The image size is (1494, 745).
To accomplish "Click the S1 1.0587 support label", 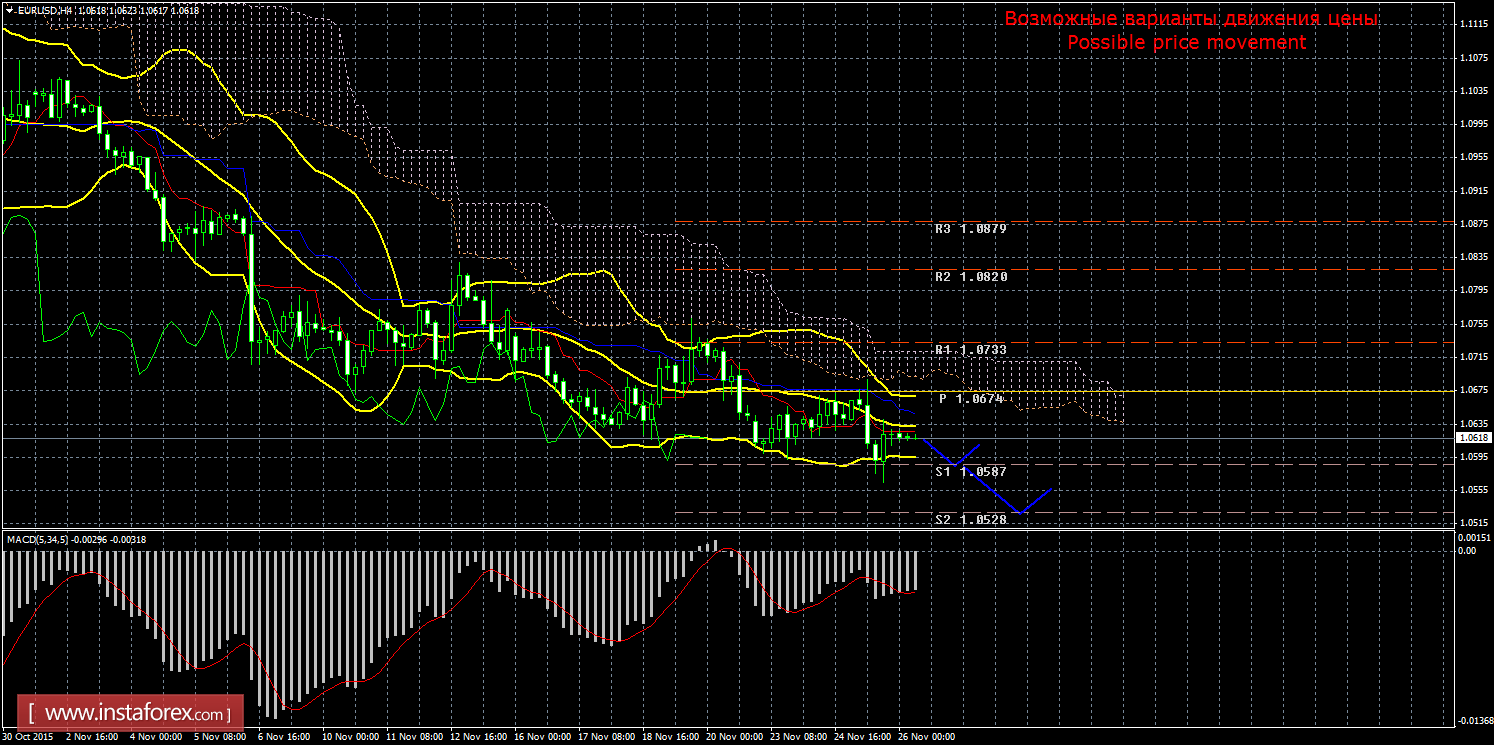I will [x=970, y=471].
